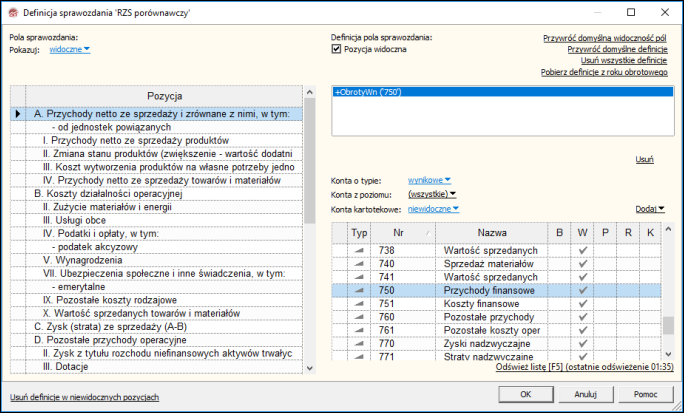This screenshot has width=684, height=413.
Task: Click the row pointer arrow beside position A
Action: [x=18, y=114]
